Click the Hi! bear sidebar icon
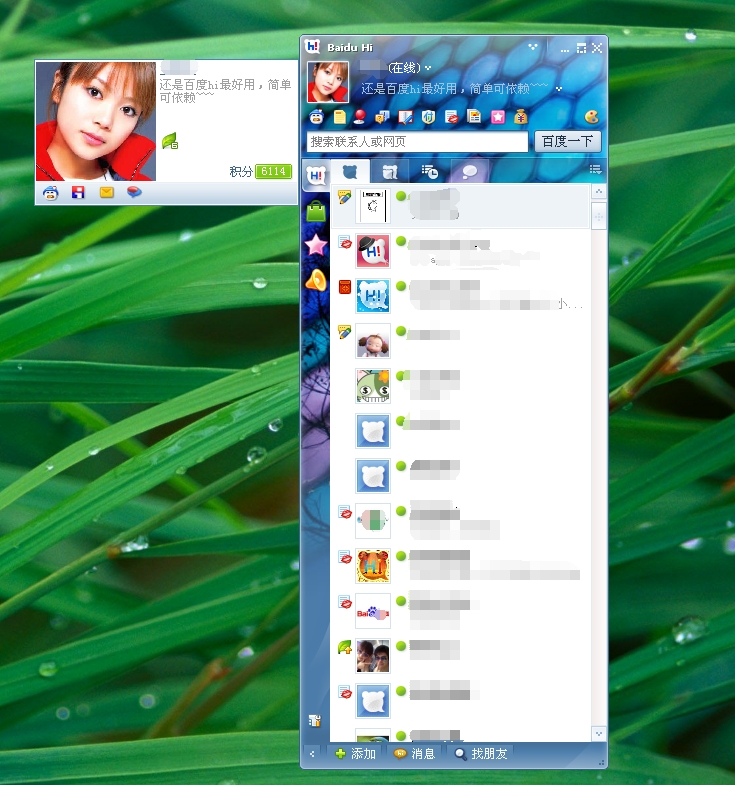The width and height of the screenshot is (735, 785). [316, 176]
